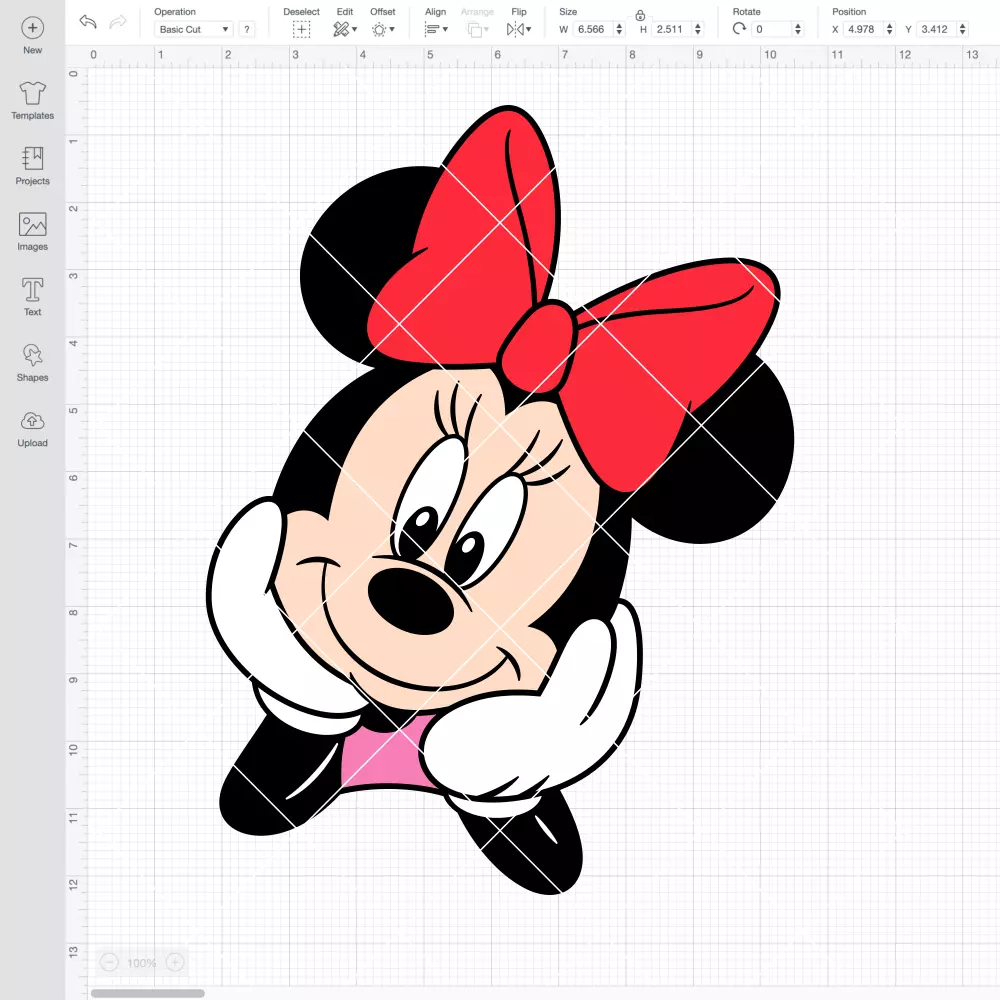Open the Operation Basic Cut dropdown
The height and width of the screenshot is (1000, 1000).
tap(194, 29)
